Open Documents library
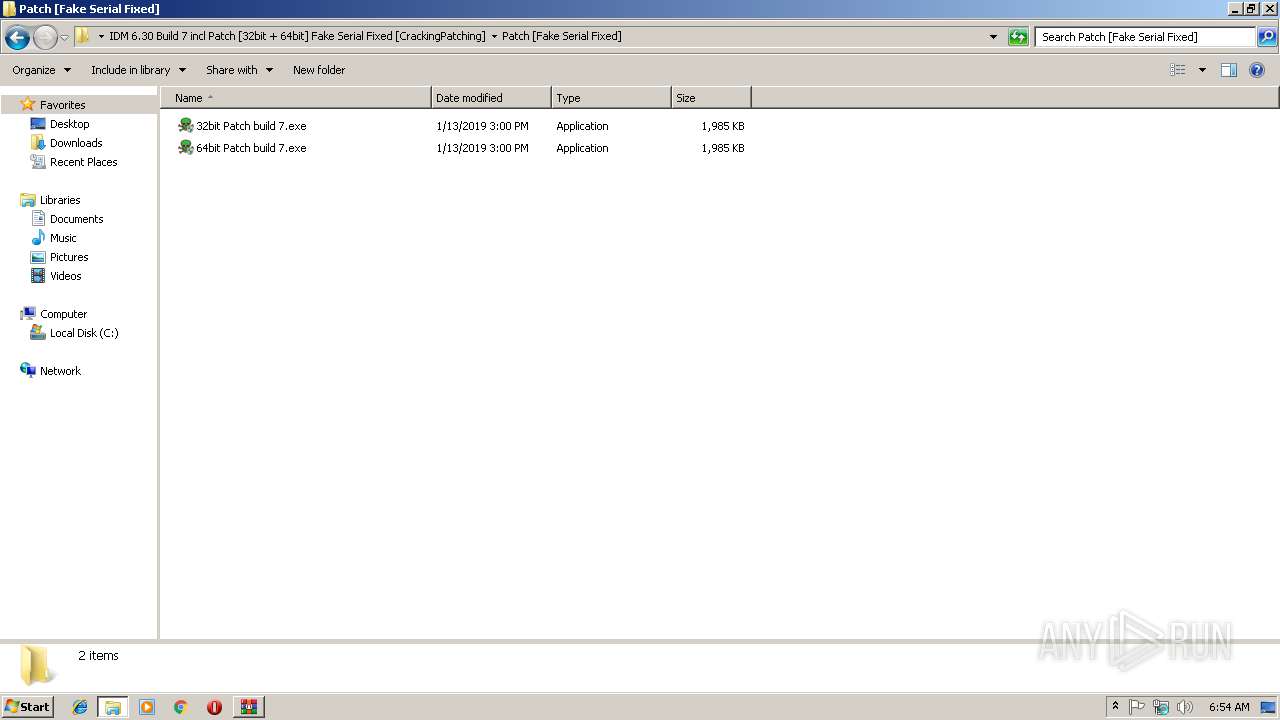This screenshot has height=720, width=1280. tap(76, 219)
